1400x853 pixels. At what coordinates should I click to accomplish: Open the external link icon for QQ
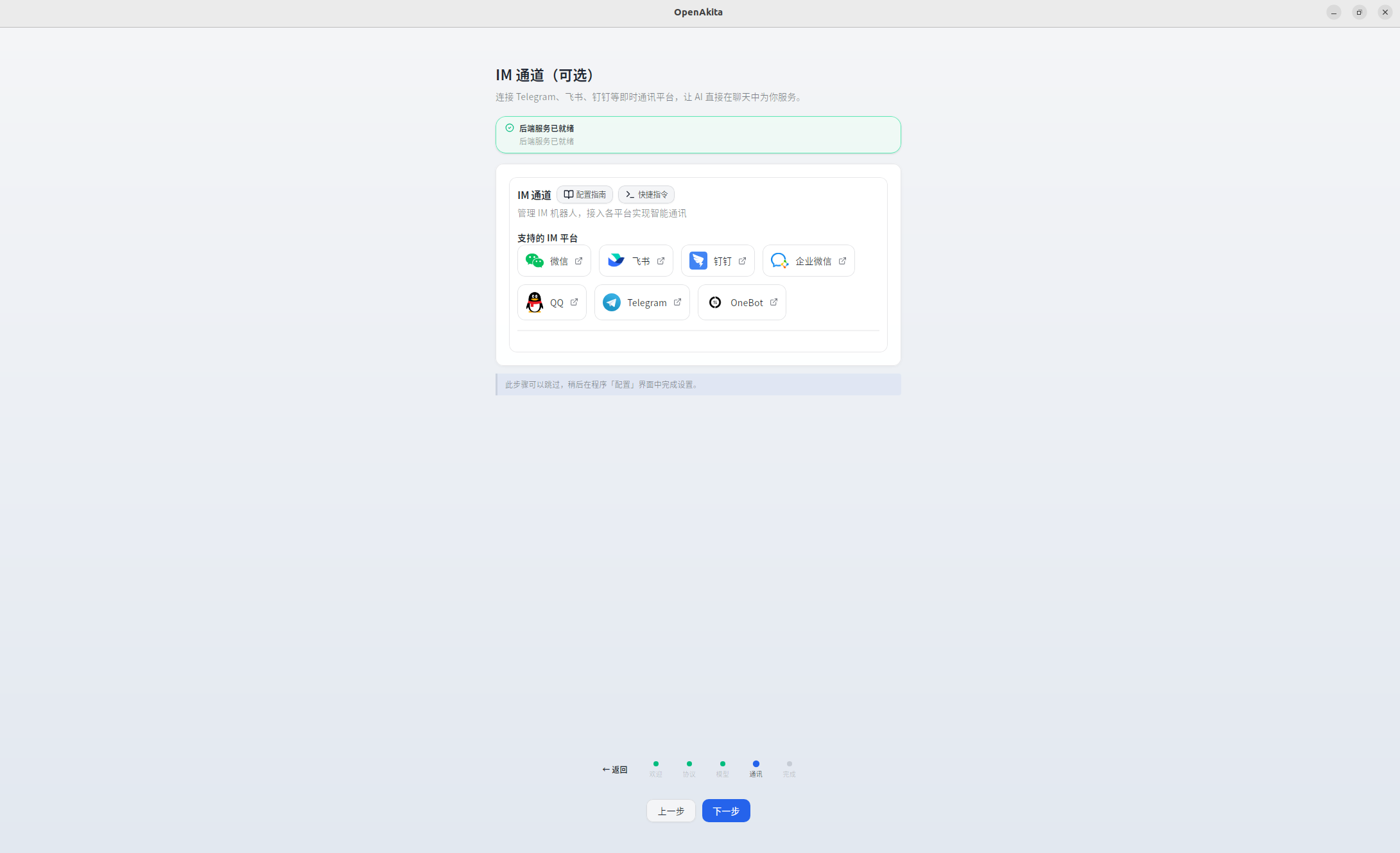(574, 302)
